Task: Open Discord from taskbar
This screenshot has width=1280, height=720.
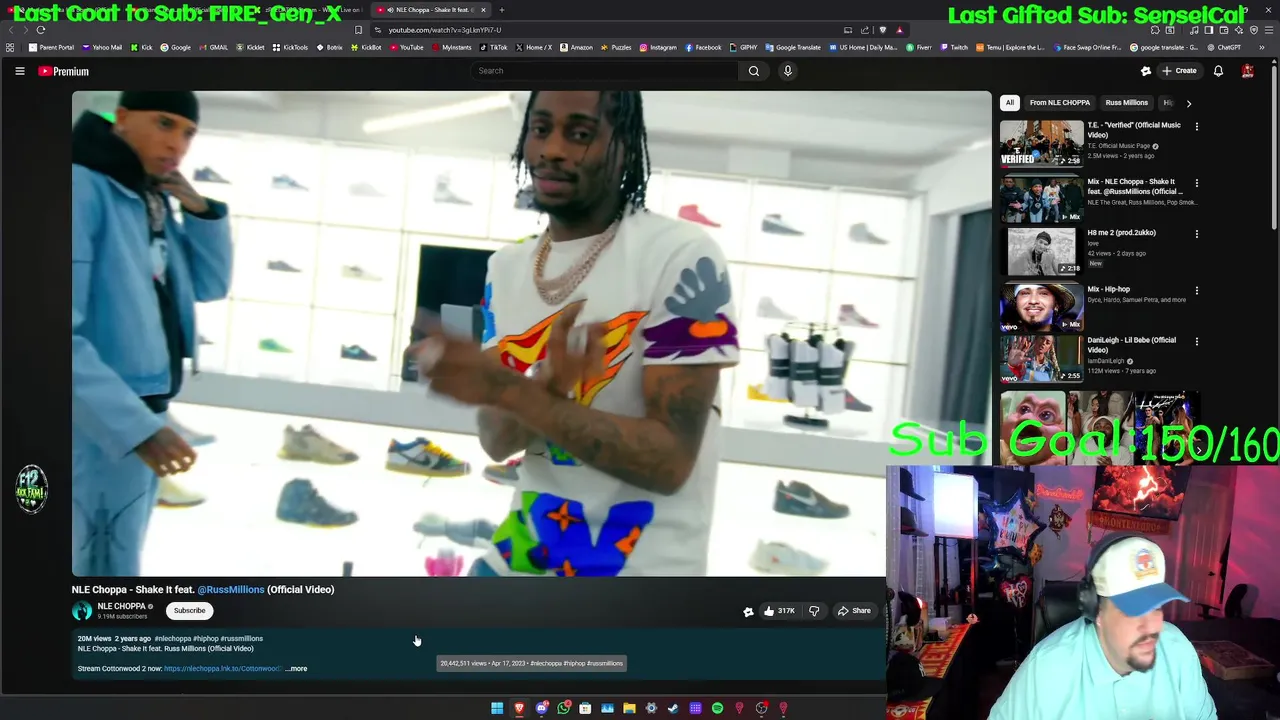Action: click(541, 708)
